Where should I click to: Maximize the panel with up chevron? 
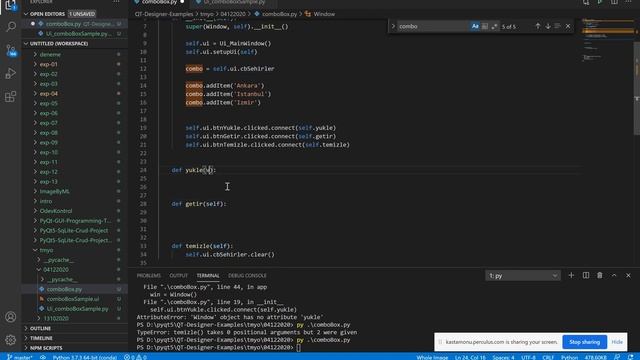click(614, 276)
